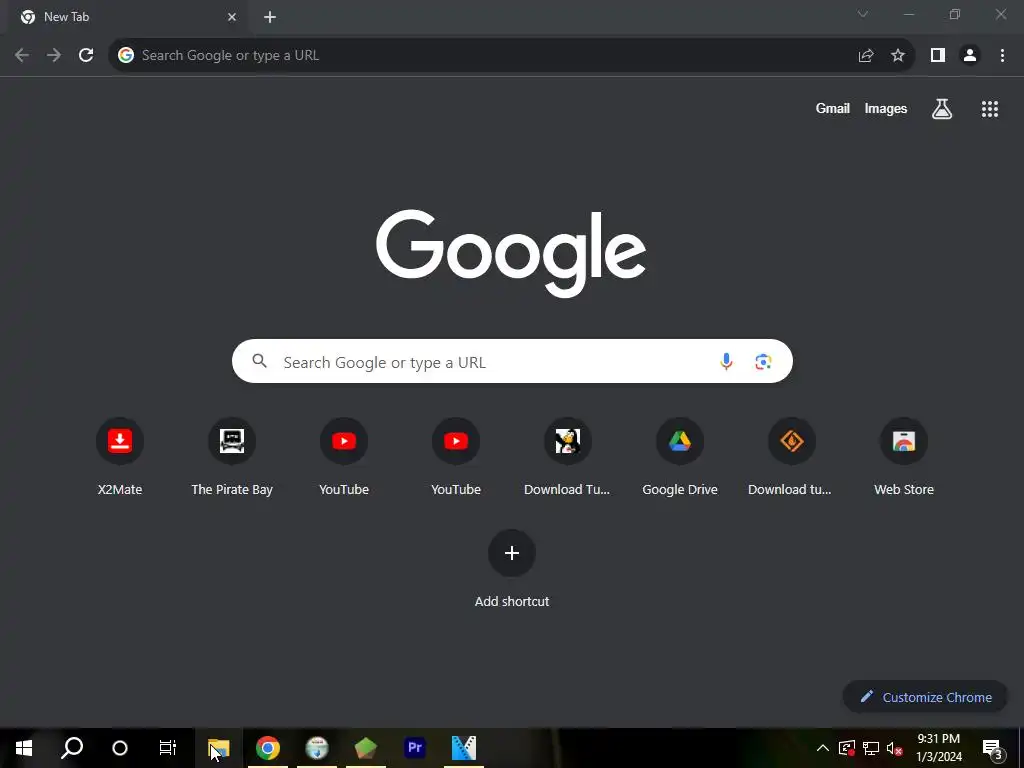This screenshot has height=768, width=1024.
Task: Open Search Labs flask icon
Action: 941,109
